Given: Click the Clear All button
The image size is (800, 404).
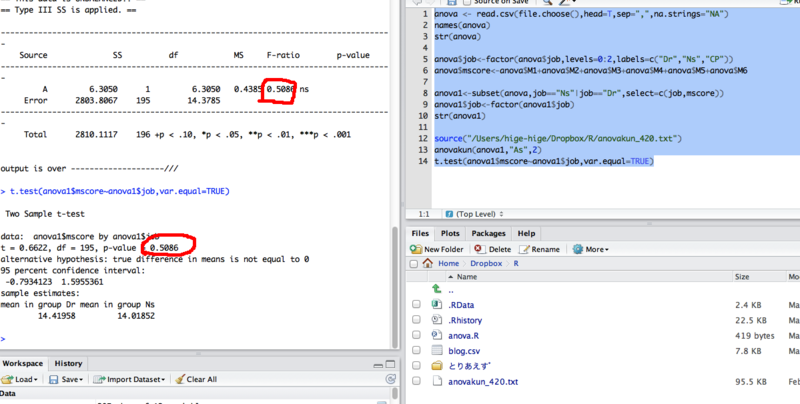Looking at the screenshot, I should (196, 380).
